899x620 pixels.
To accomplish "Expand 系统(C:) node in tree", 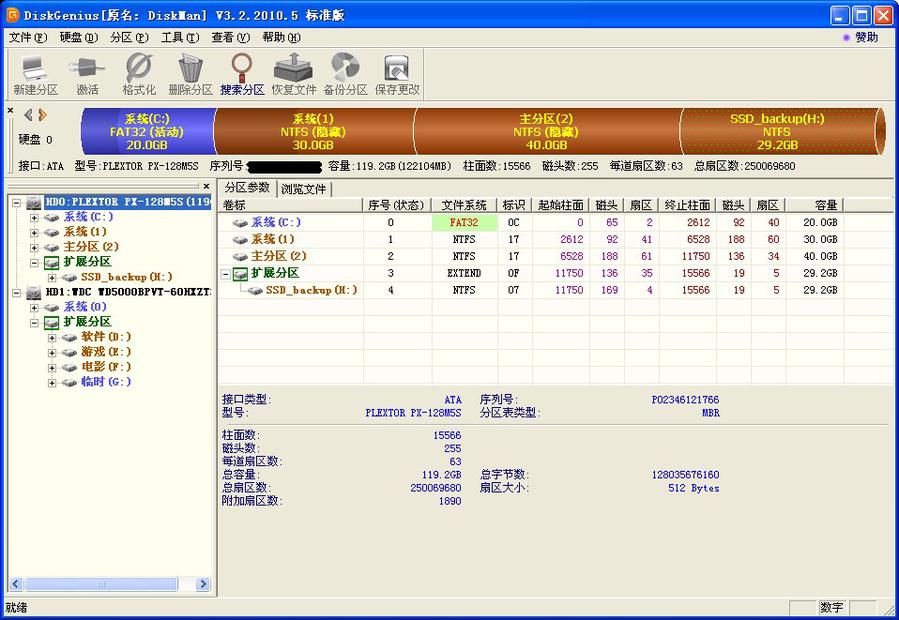I will point(34,218).
